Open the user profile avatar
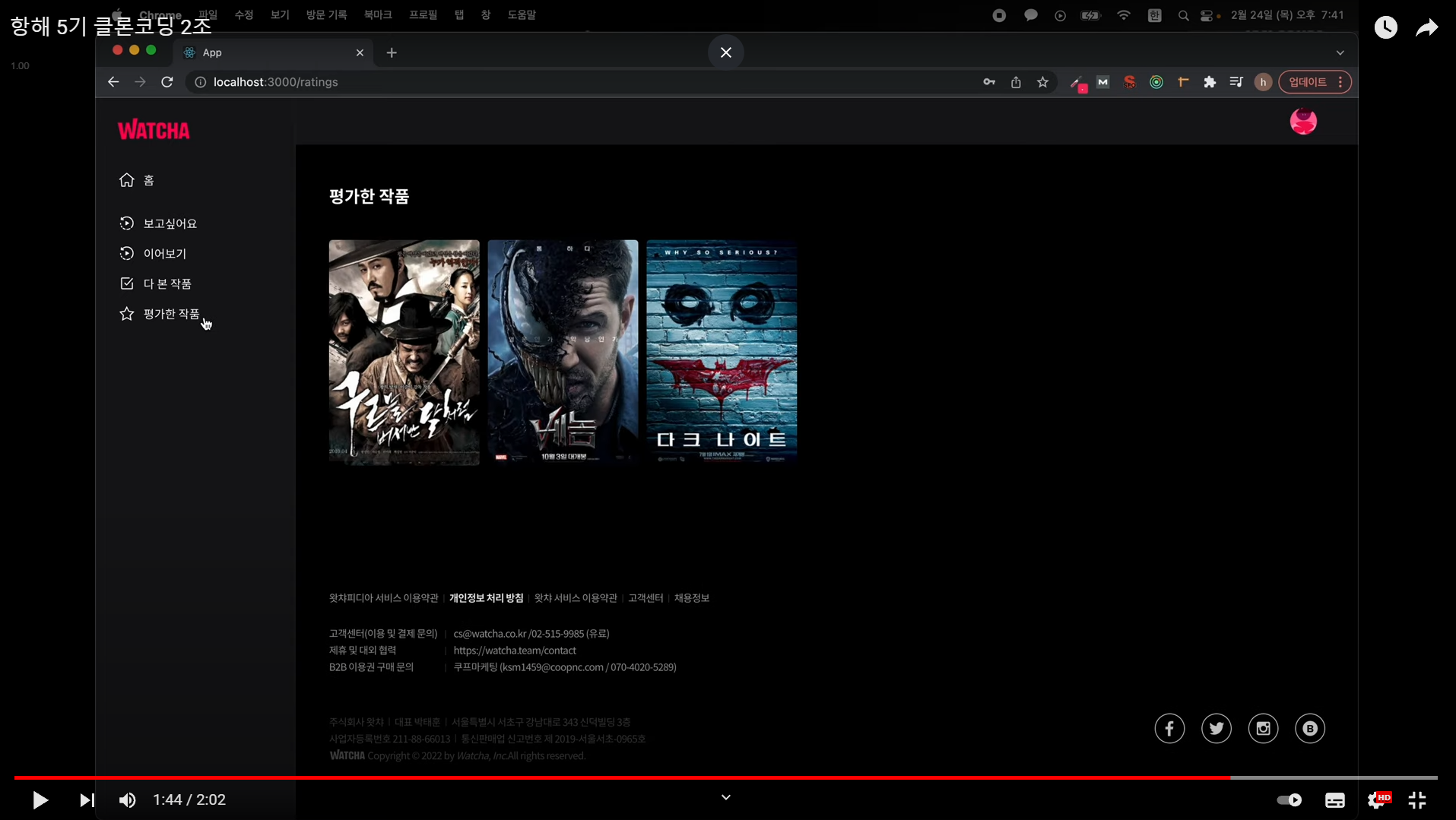This screenshot has width=1456, height=820. pos(1303,121)
